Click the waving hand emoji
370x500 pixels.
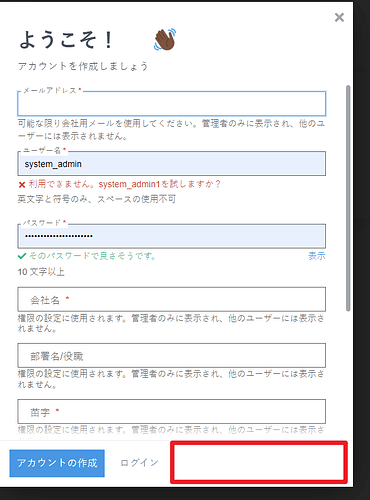[165, 40]
